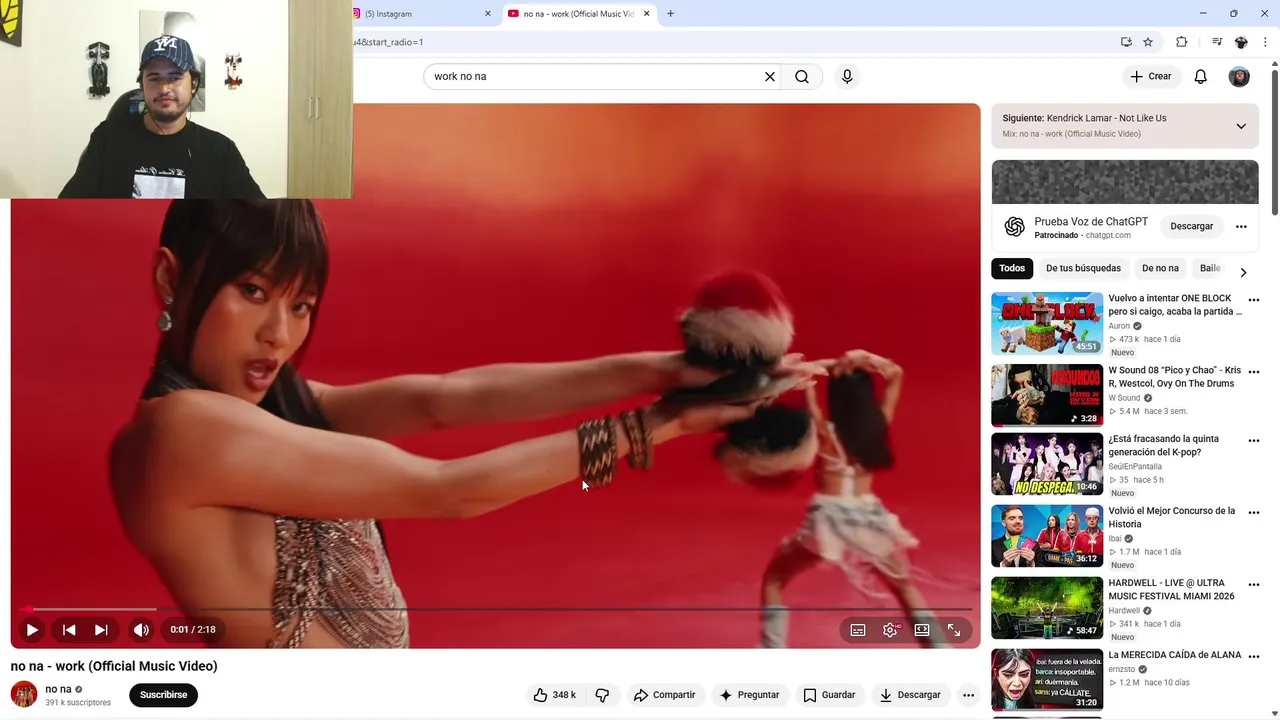Click the search magnifier button

(x=802, y=76)
